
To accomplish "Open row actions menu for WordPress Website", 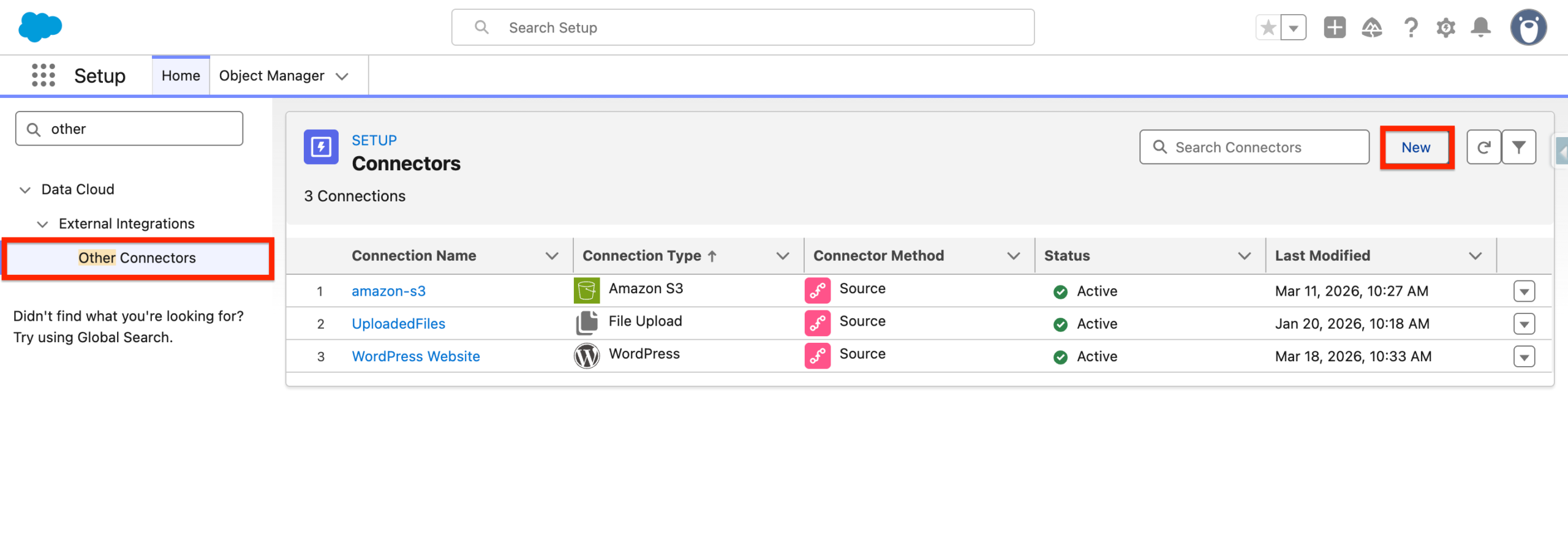I will click(1524, 356).
